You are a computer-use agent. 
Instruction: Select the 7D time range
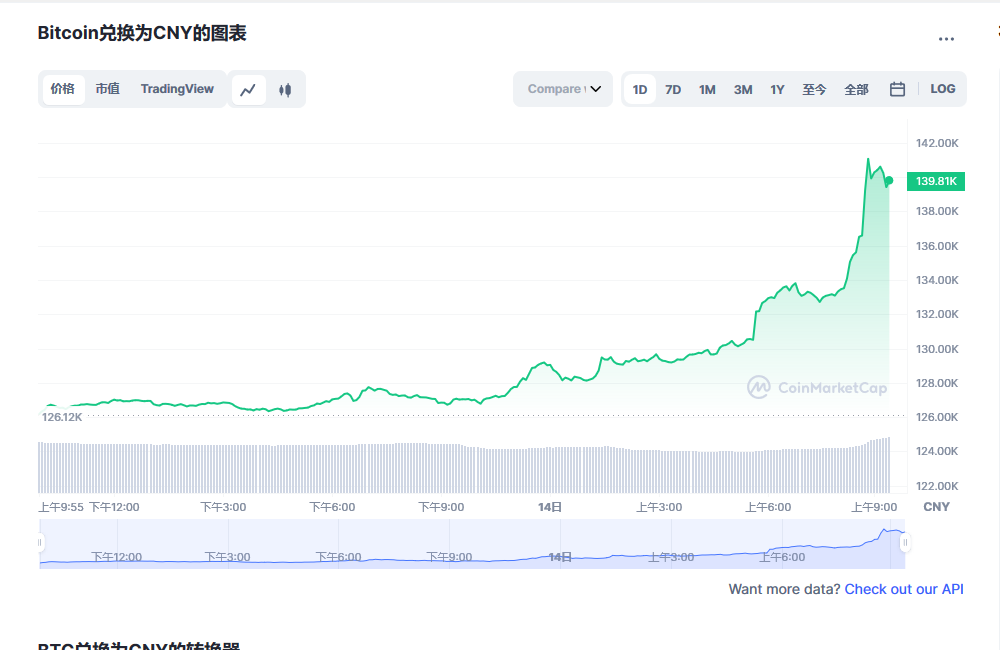click(x=673, y=89)
